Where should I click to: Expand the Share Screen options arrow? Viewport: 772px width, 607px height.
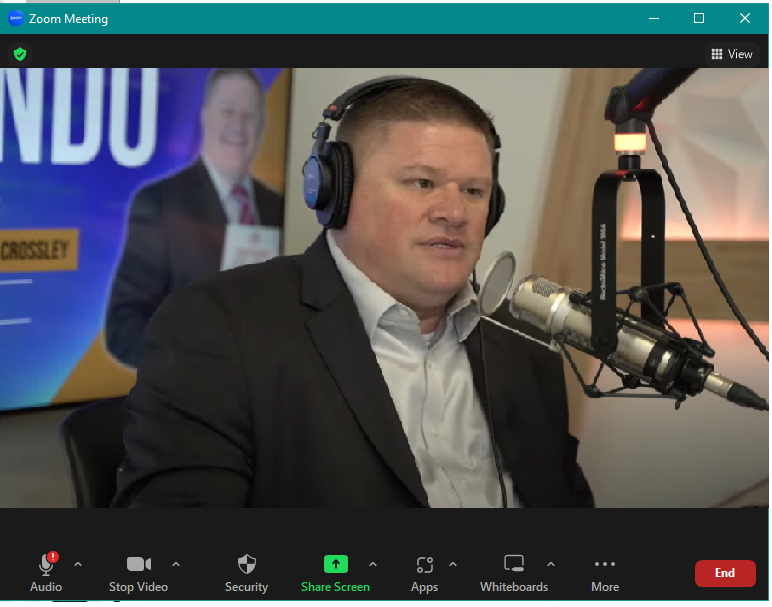[x=373, y=564]
